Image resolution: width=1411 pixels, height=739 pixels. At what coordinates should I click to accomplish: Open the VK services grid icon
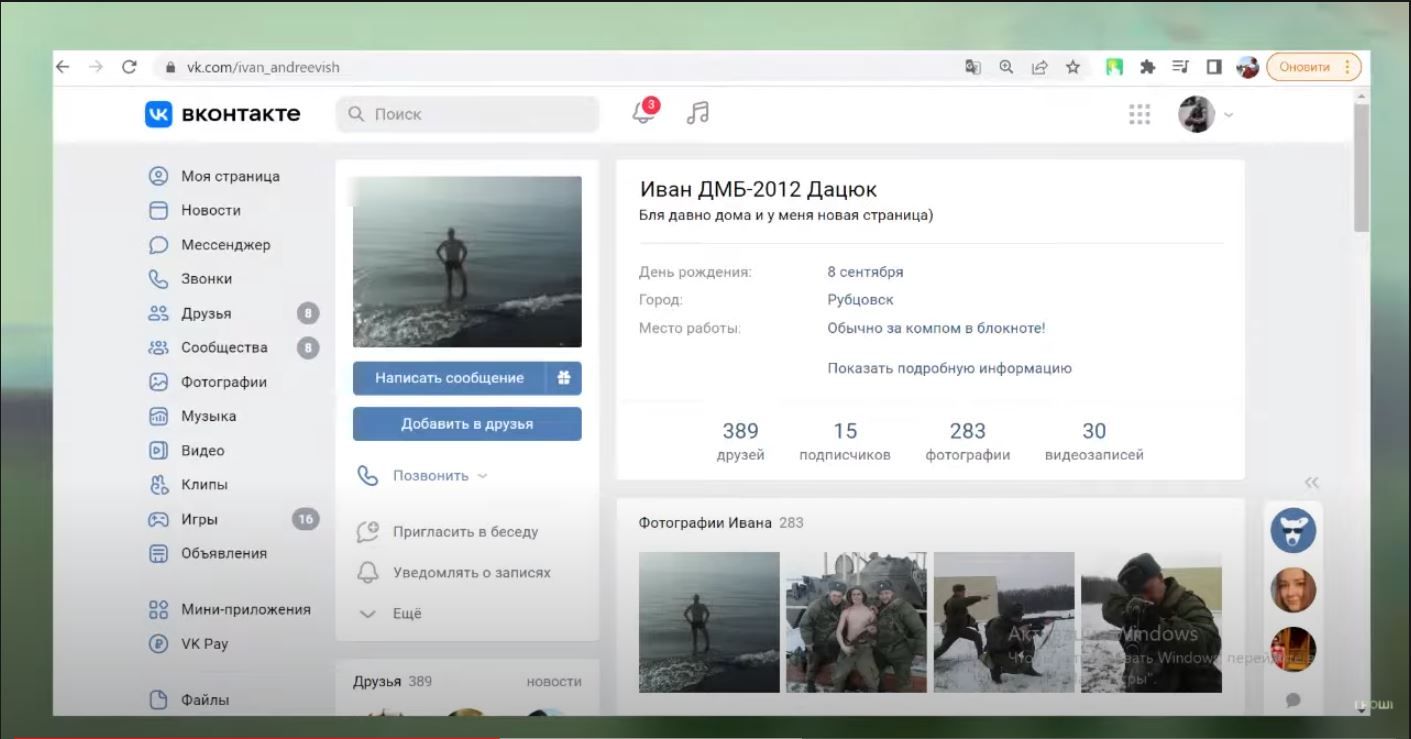point(1139,114)
